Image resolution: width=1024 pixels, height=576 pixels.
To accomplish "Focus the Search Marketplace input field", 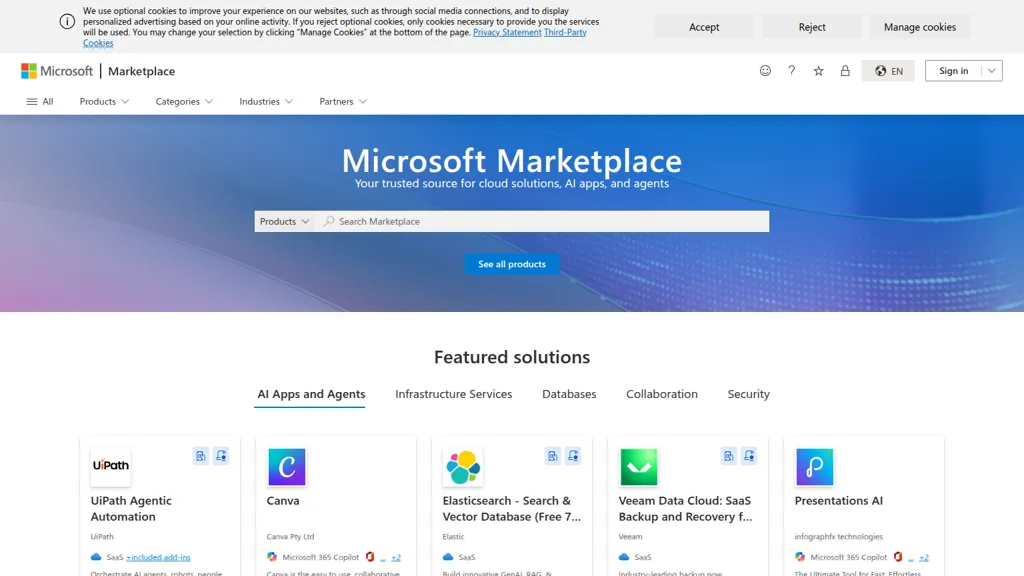I will (542, 221).
